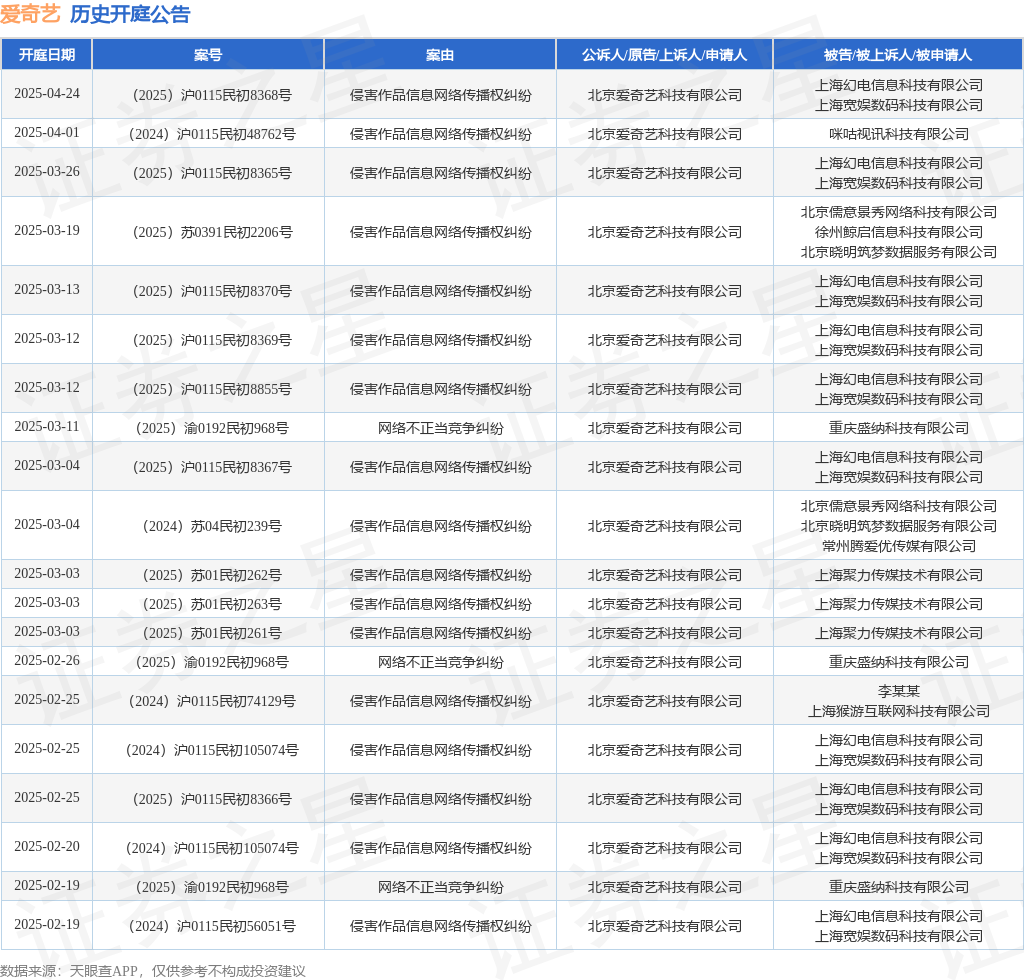Select date cell 2025-04-24
Viewport: 1024px width, 980px height.
point(47,93)
